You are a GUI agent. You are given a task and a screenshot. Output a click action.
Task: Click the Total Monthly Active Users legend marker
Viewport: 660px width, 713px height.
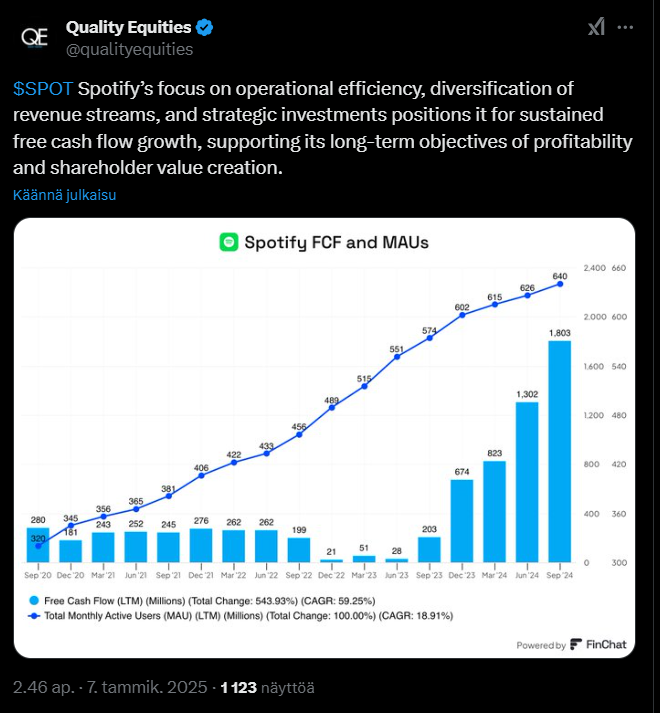click(34, 616)
